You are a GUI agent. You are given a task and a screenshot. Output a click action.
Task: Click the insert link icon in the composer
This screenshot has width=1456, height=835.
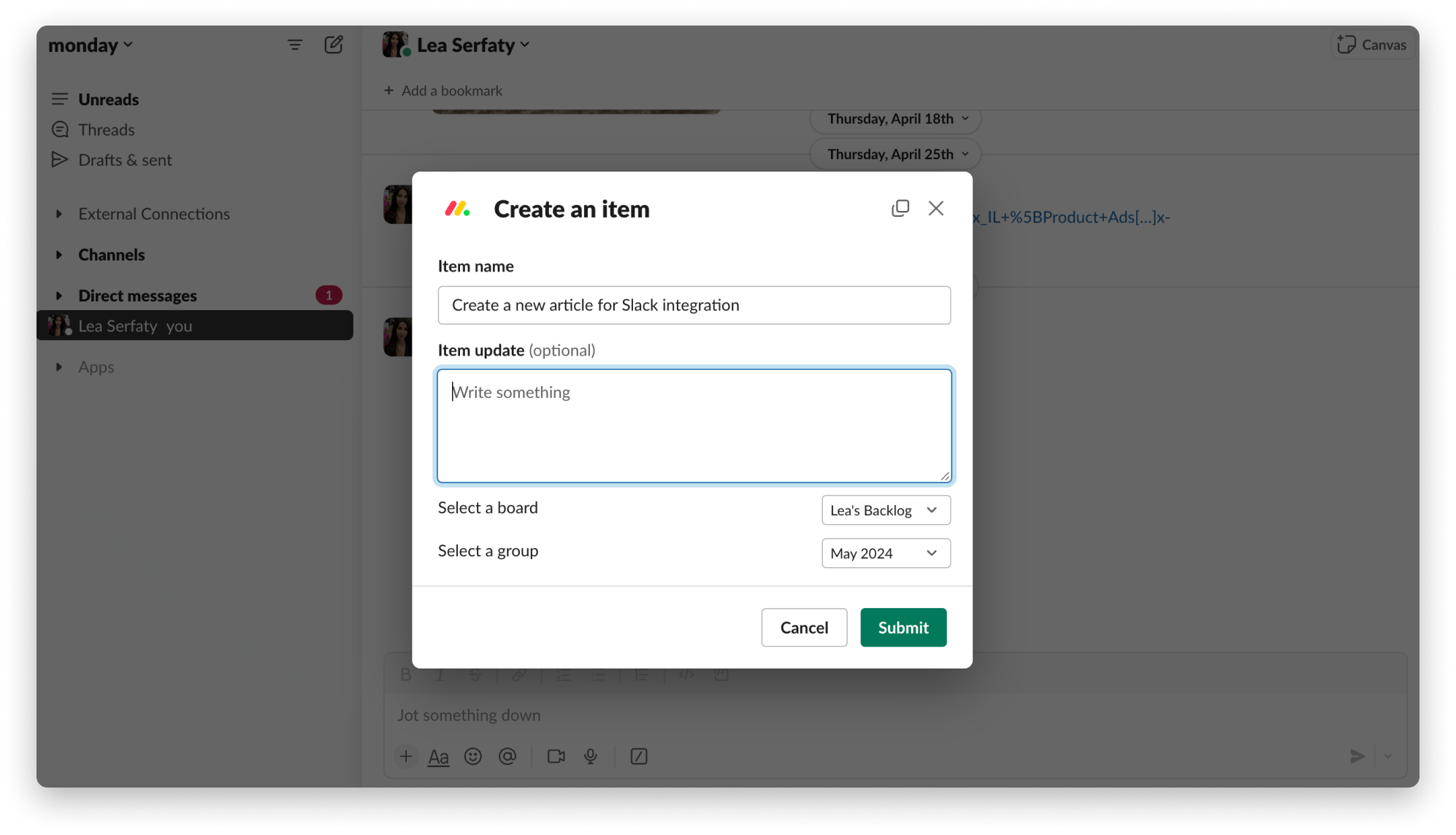pos(519,675)
